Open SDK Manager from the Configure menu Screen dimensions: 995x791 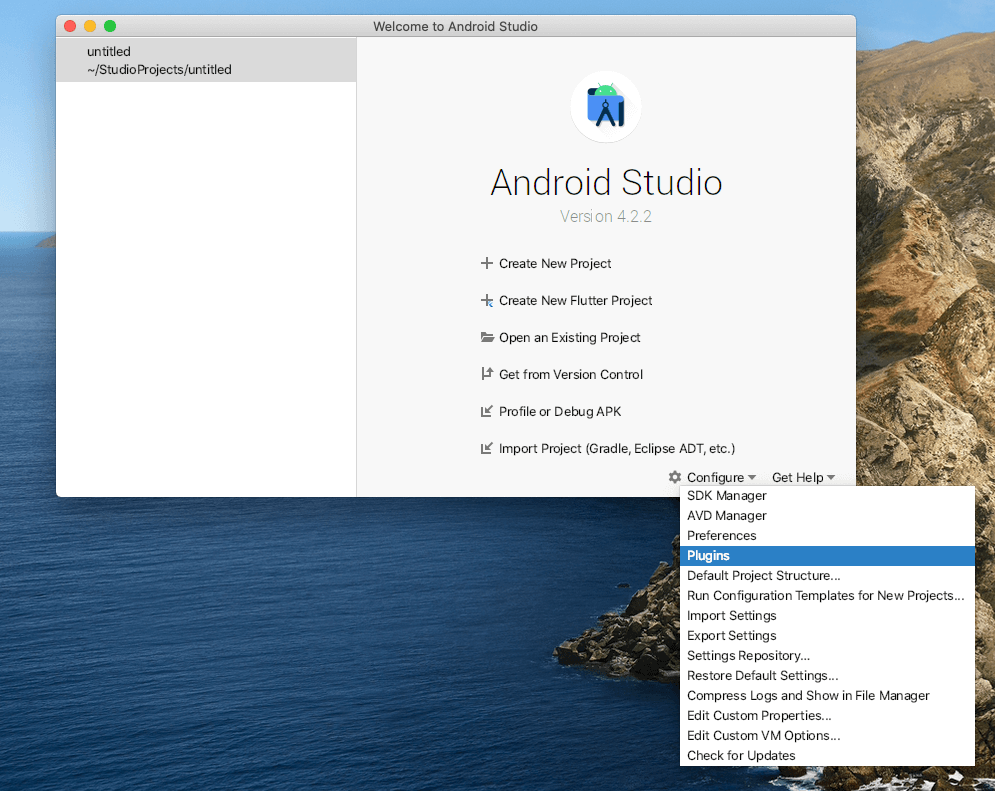tap(727, 496)
